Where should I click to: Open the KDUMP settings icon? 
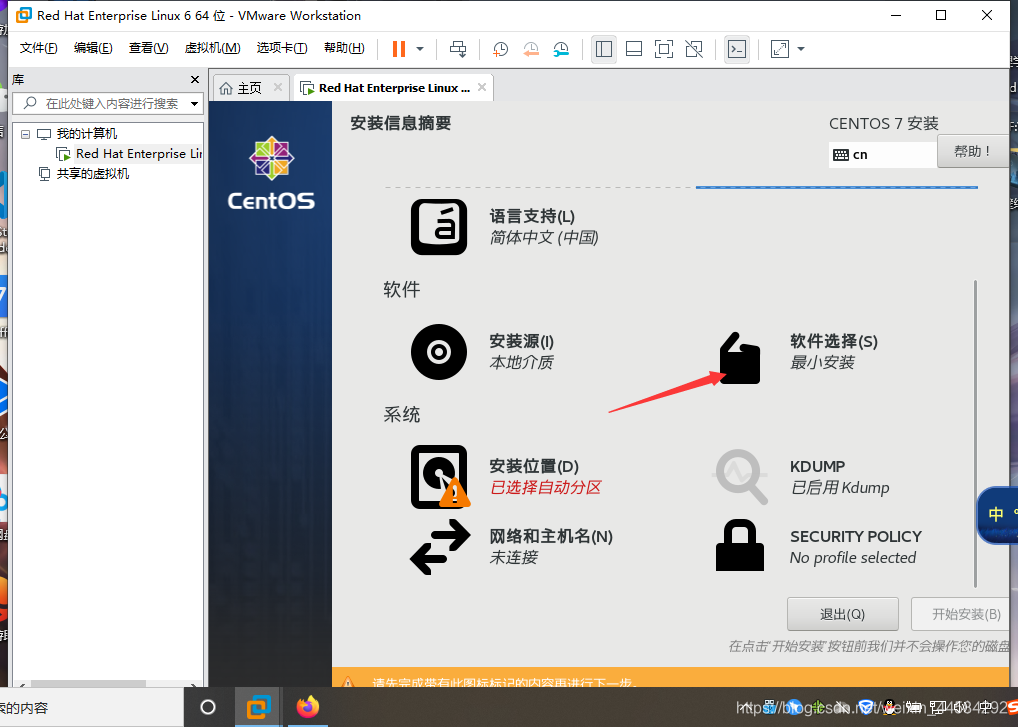[x=741, y=477]
